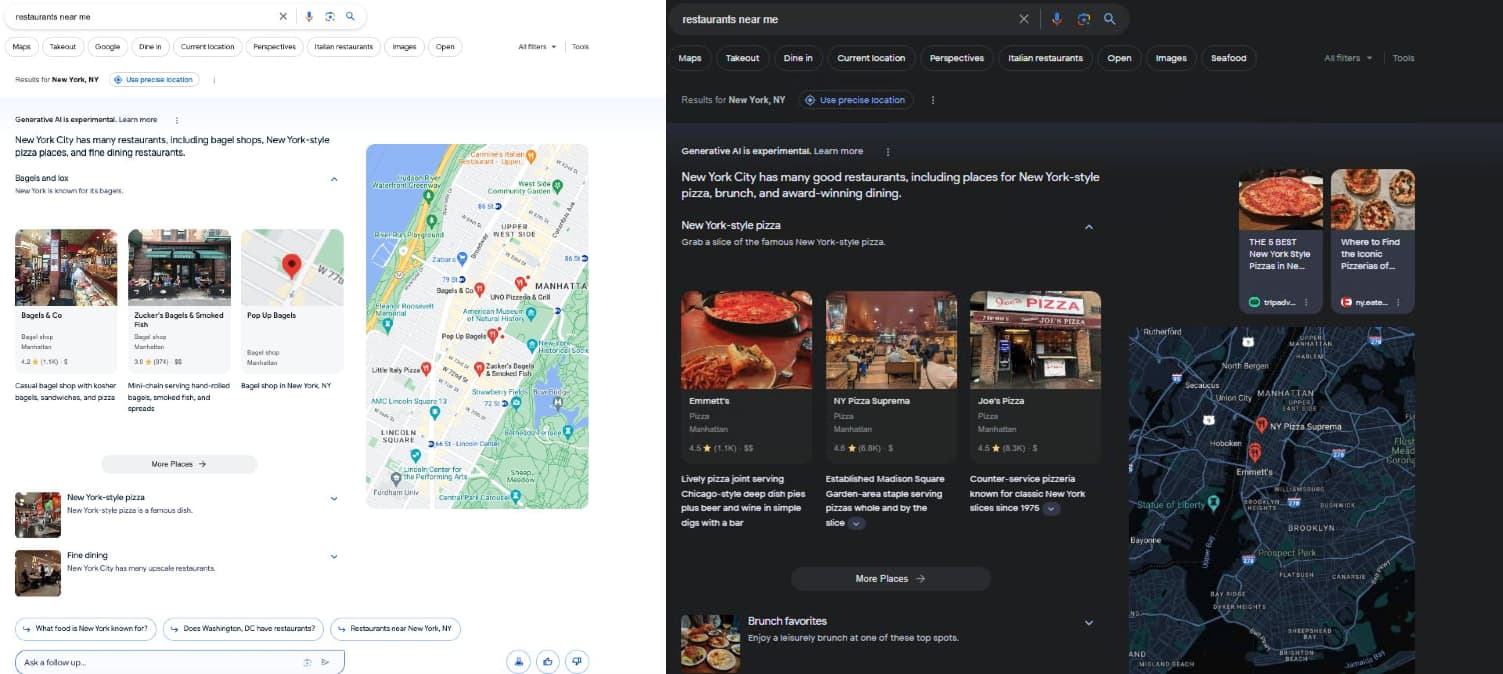Screen dimensions: 1503x674
Task: Open Google Lens image search in dark-theme page
Action: [x=1083, y=19]
